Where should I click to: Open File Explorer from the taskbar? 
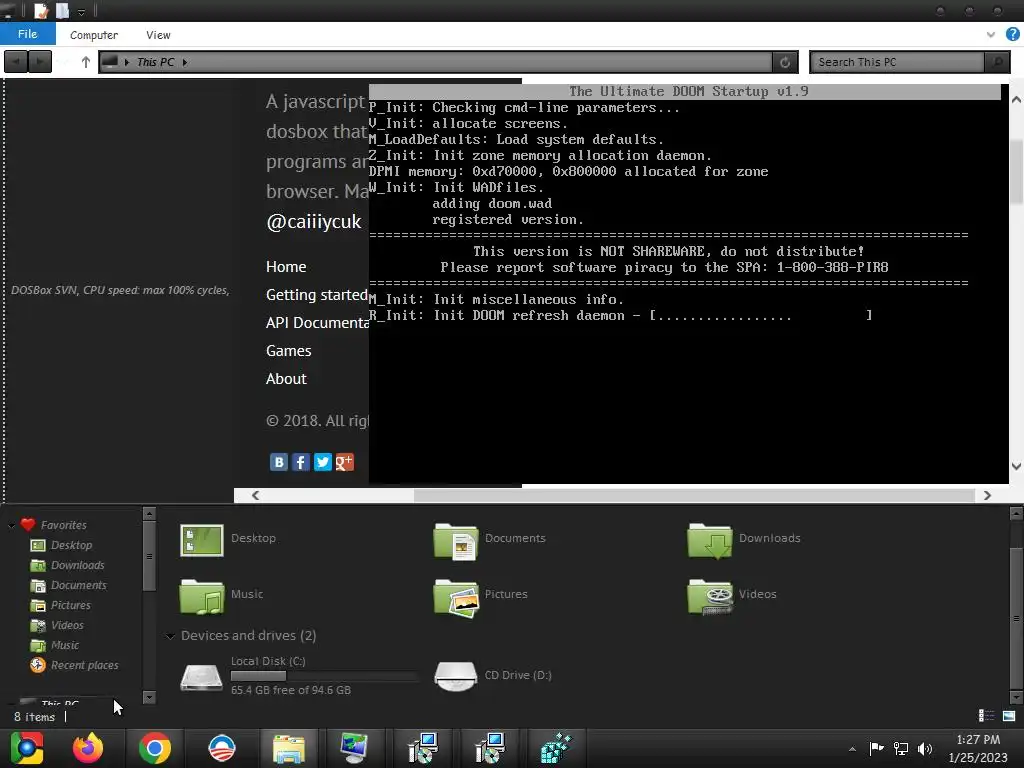point(288,748)
